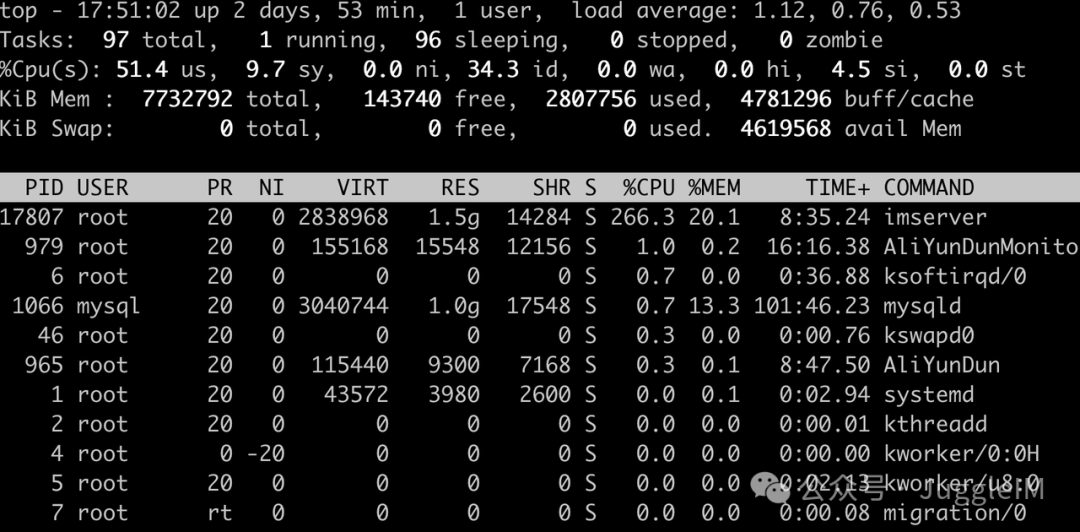Select the kworker/0:0H command
Viewport: 1080px width, 532px height.
click(x=961, y=453)
